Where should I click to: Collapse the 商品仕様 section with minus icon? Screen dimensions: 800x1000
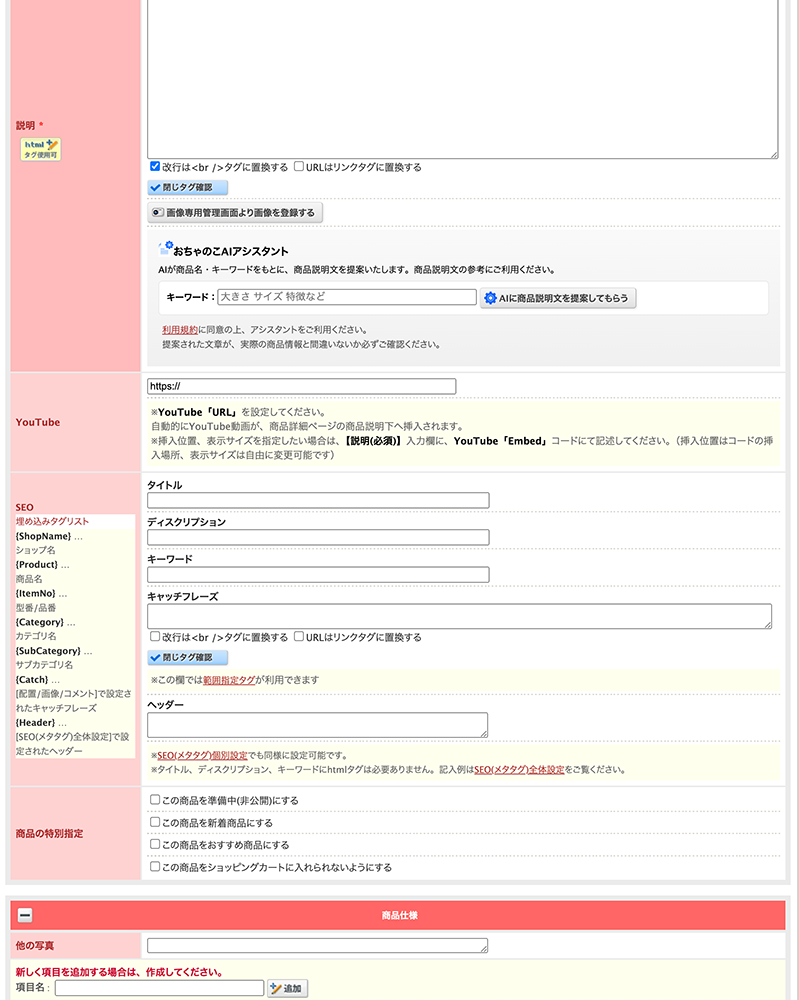tap(25, 915)
